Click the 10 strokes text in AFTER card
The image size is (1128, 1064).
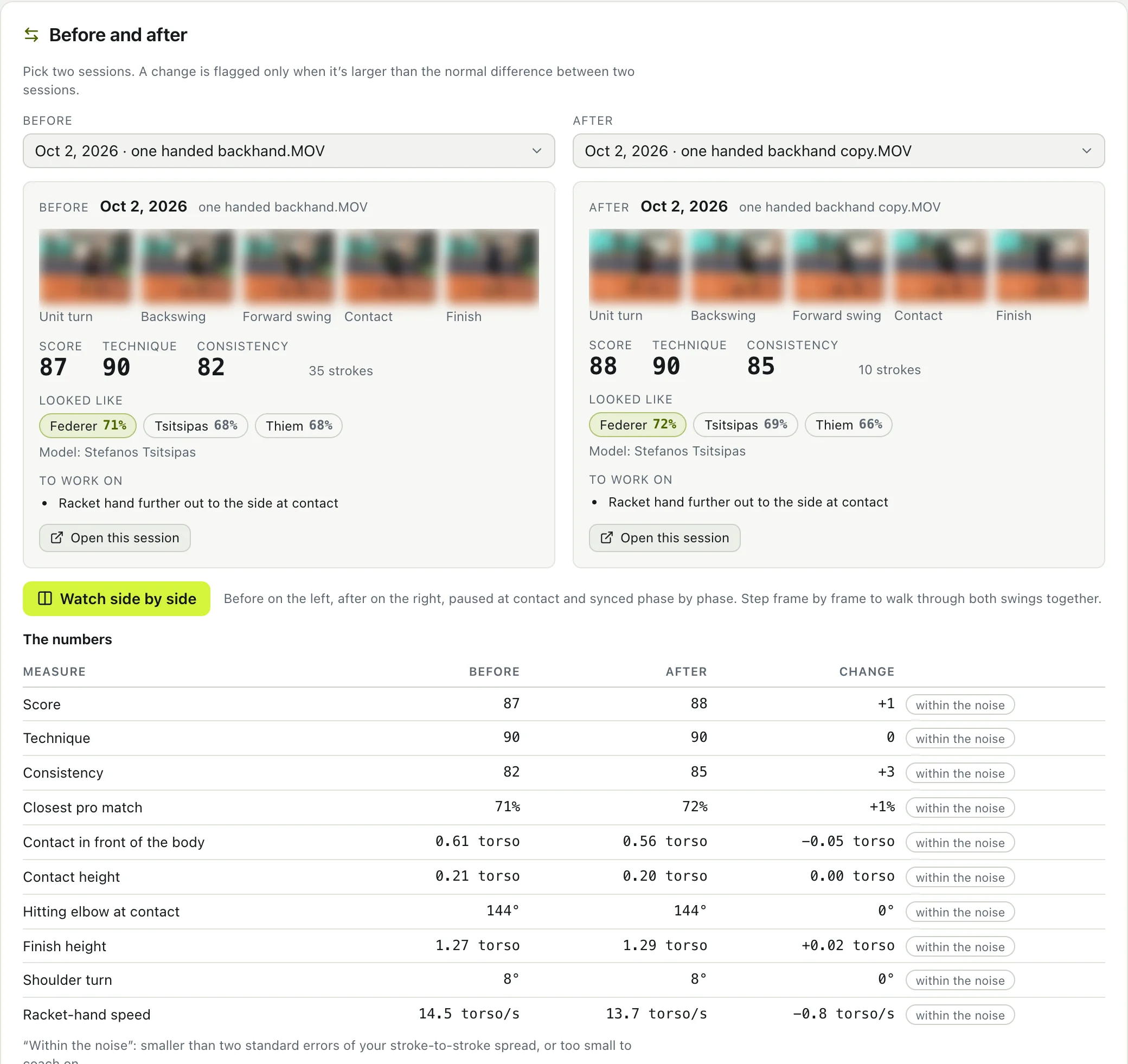pos(889,369)
